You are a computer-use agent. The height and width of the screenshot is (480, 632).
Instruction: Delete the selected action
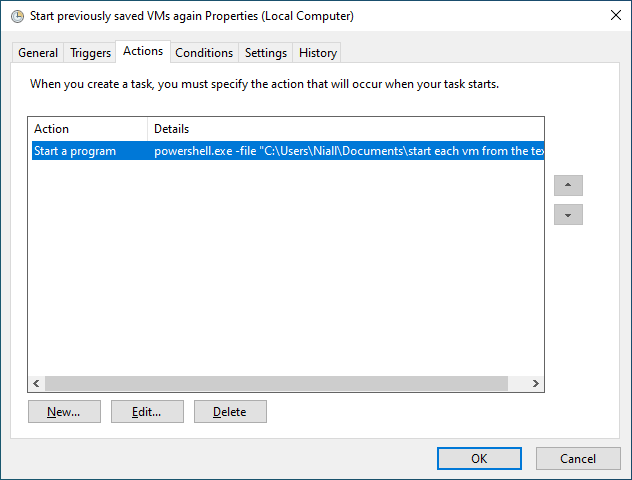[230, 411]
